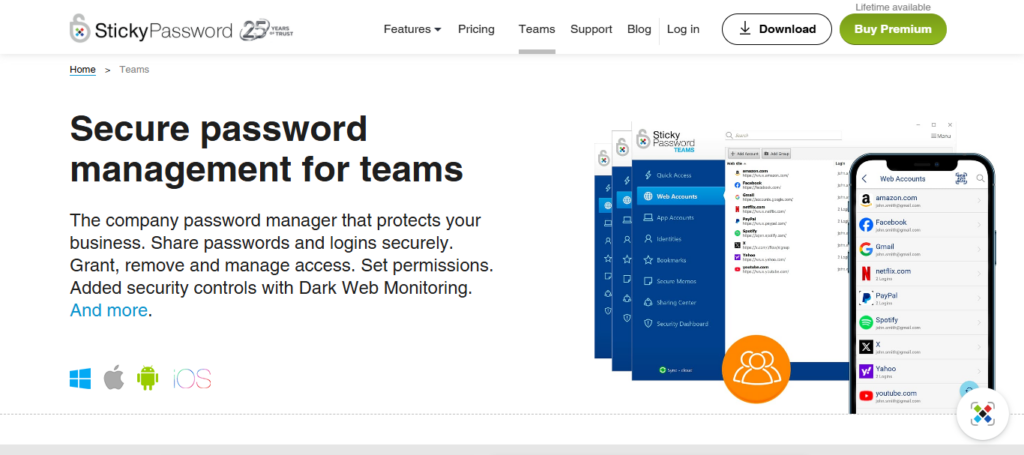Image resolution: width=1024 pixels, height=455 pixels.
Task: Open the Menu in the desktop app window
Action: pyautogui.click(x=941, y=136)
